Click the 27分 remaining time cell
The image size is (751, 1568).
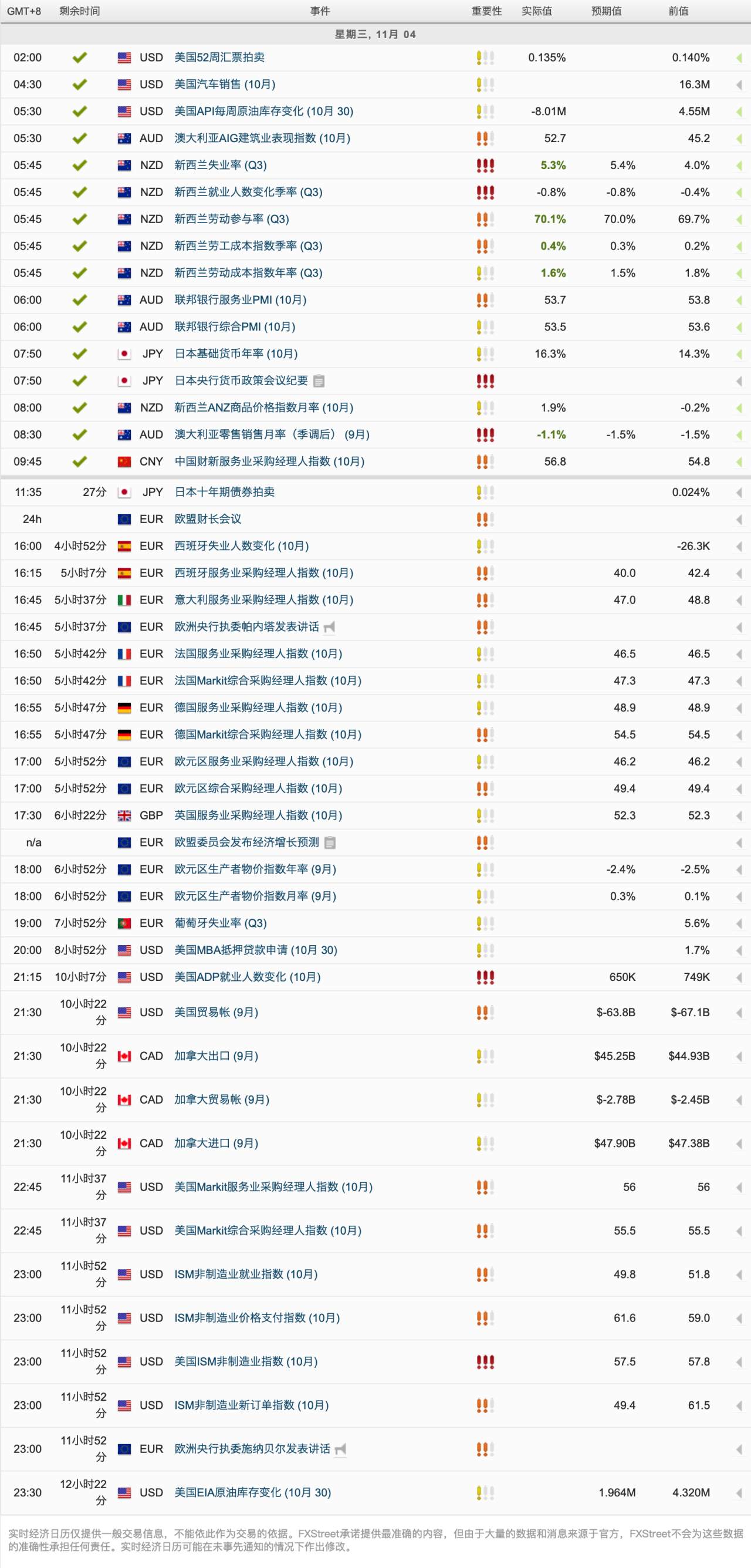[x=94, y=492]
